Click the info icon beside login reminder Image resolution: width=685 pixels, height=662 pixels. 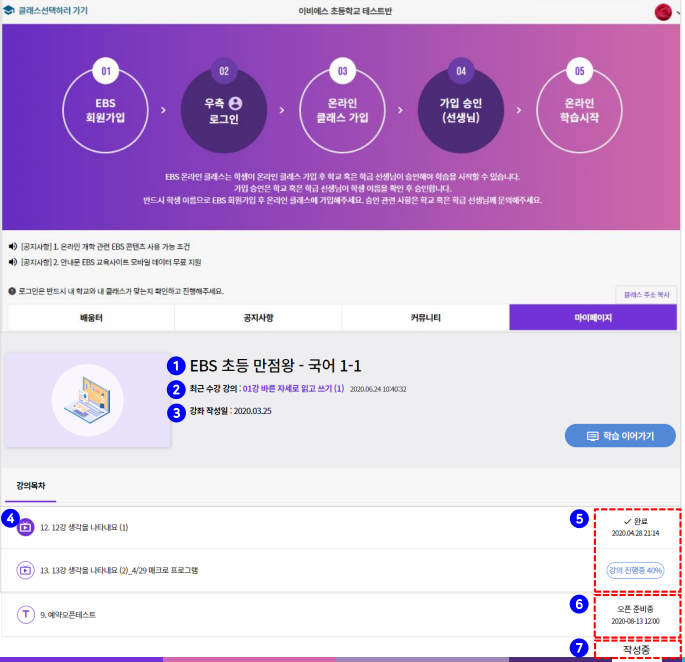click(12, 291)
